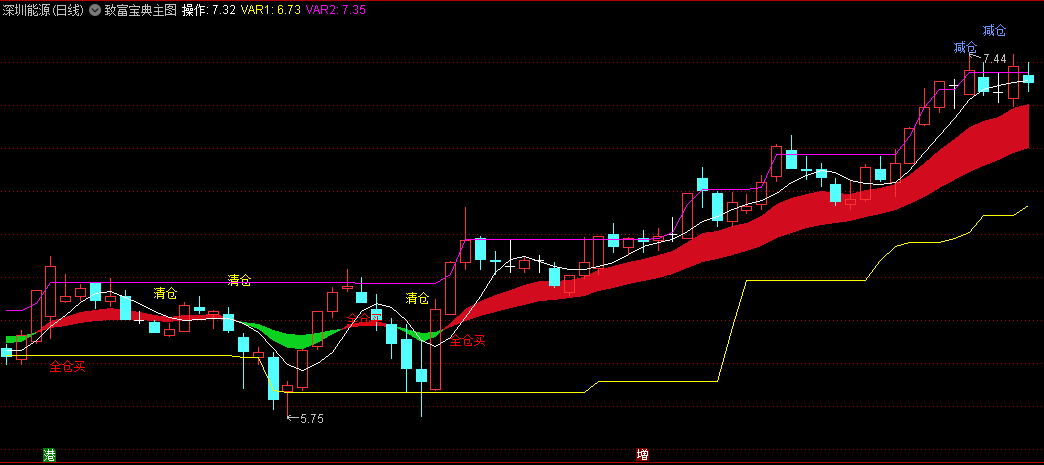Click the 全仓买 signal under the first candles

tap(68, 366)
